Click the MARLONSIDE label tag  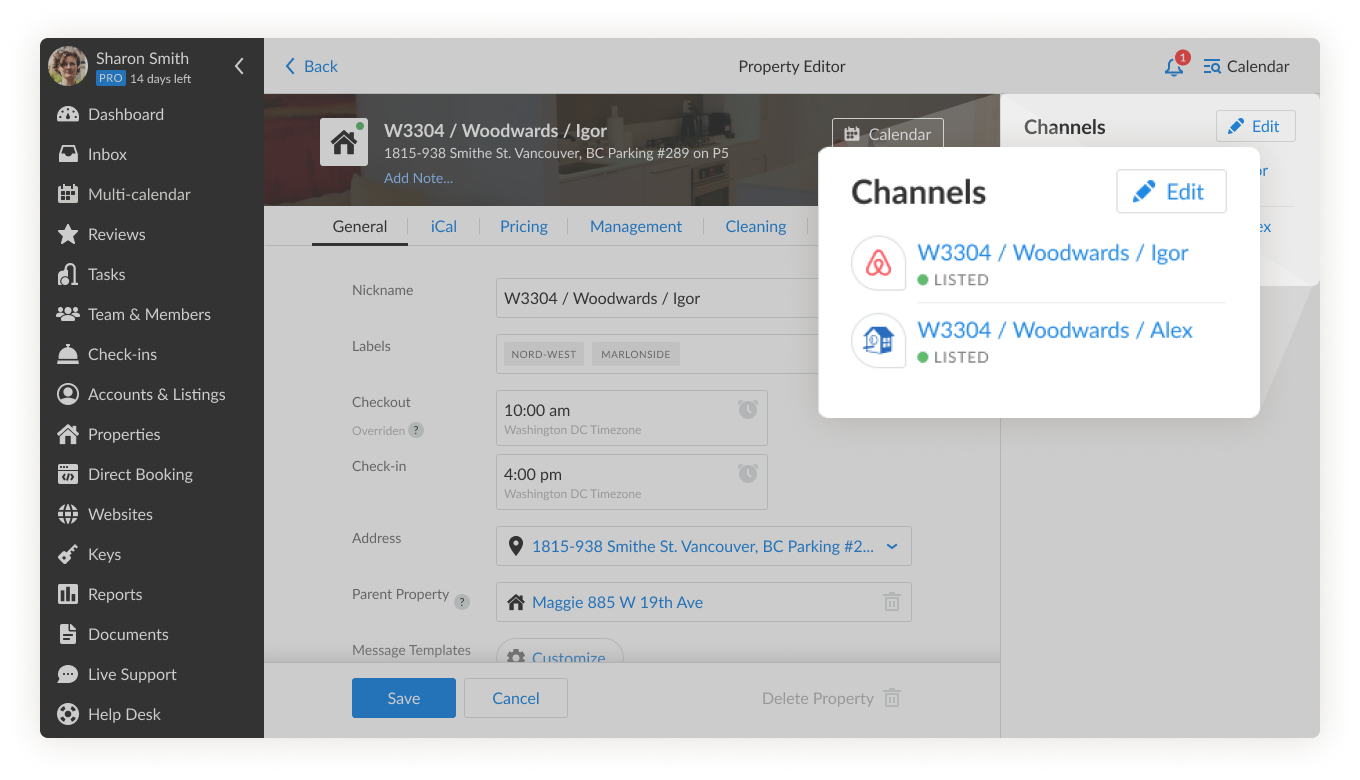point(636,354)
